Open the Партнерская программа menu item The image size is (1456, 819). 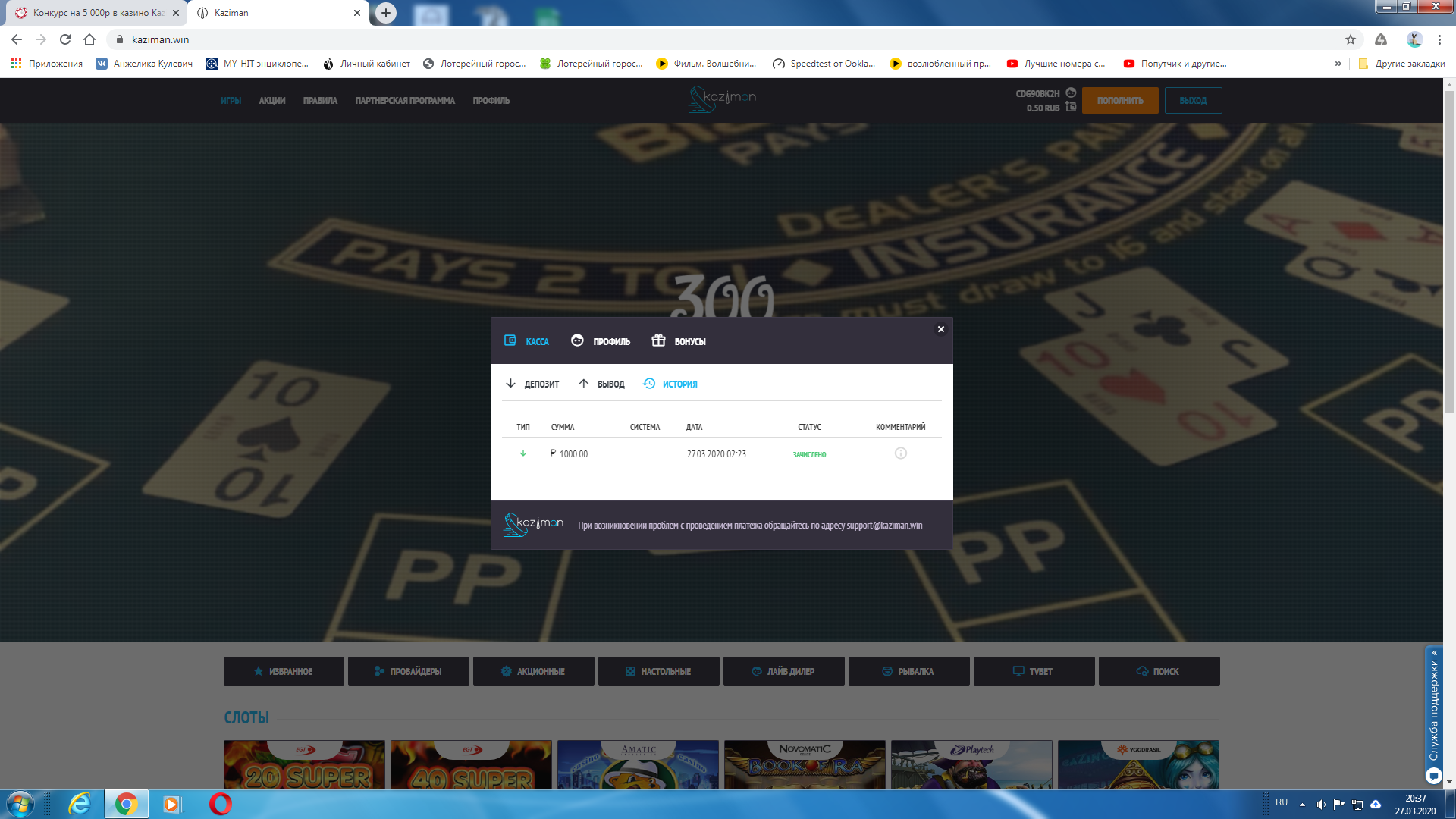click(x=405, y=101)
